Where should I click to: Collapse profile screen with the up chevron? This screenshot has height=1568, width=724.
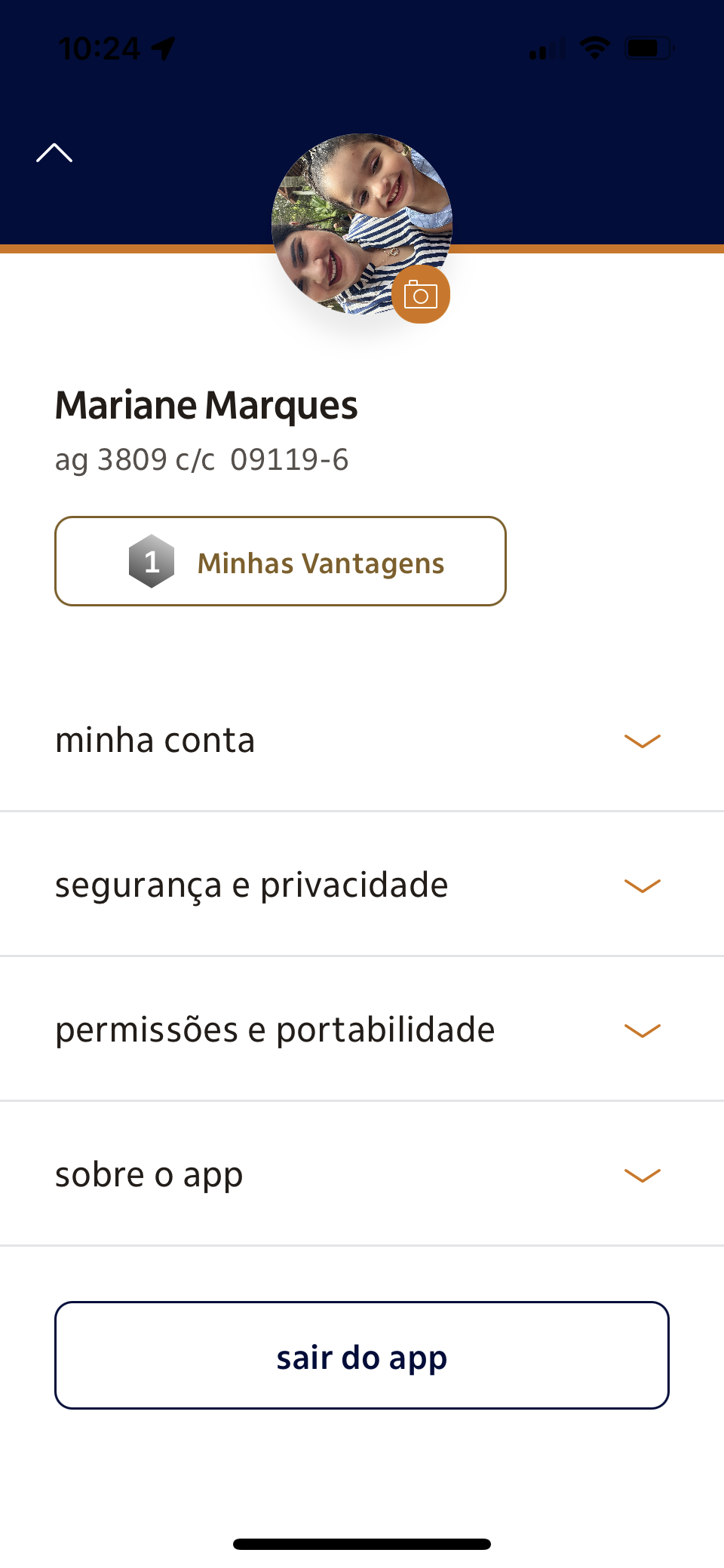(54, 153)
